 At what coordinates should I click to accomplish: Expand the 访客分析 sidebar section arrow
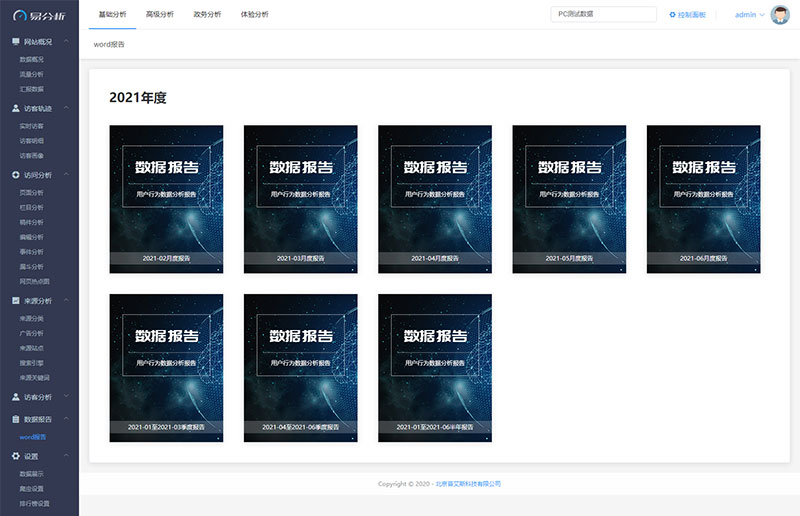pyautogui.click(x=66, y=396)
